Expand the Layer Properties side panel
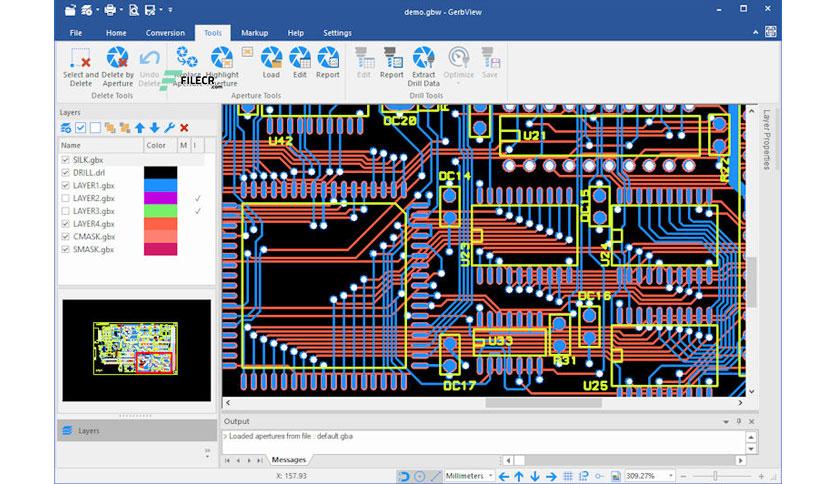Viewport: 836px width, 484px height. tap(766, 140)
